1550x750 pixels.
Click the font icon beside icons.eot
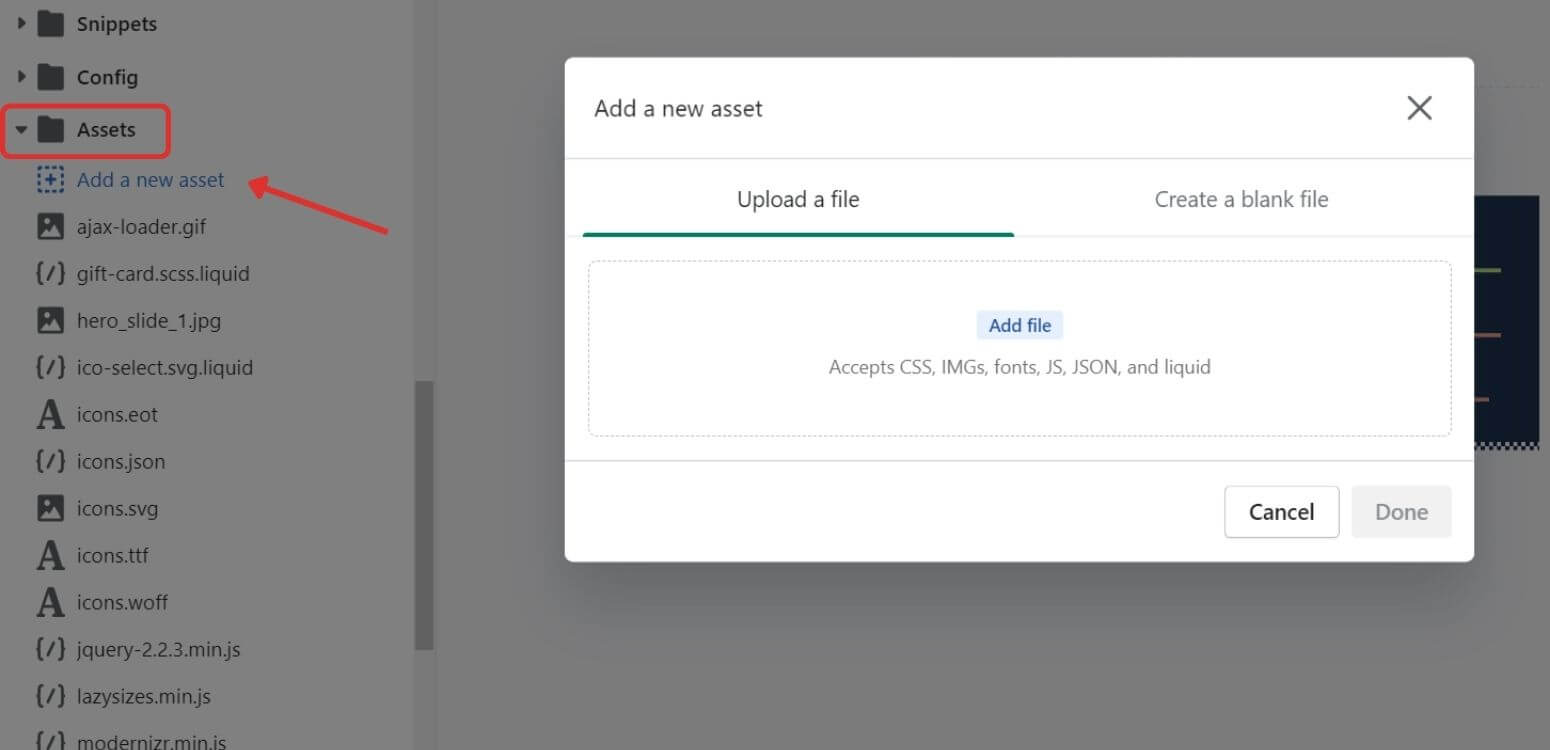(50, 415)
